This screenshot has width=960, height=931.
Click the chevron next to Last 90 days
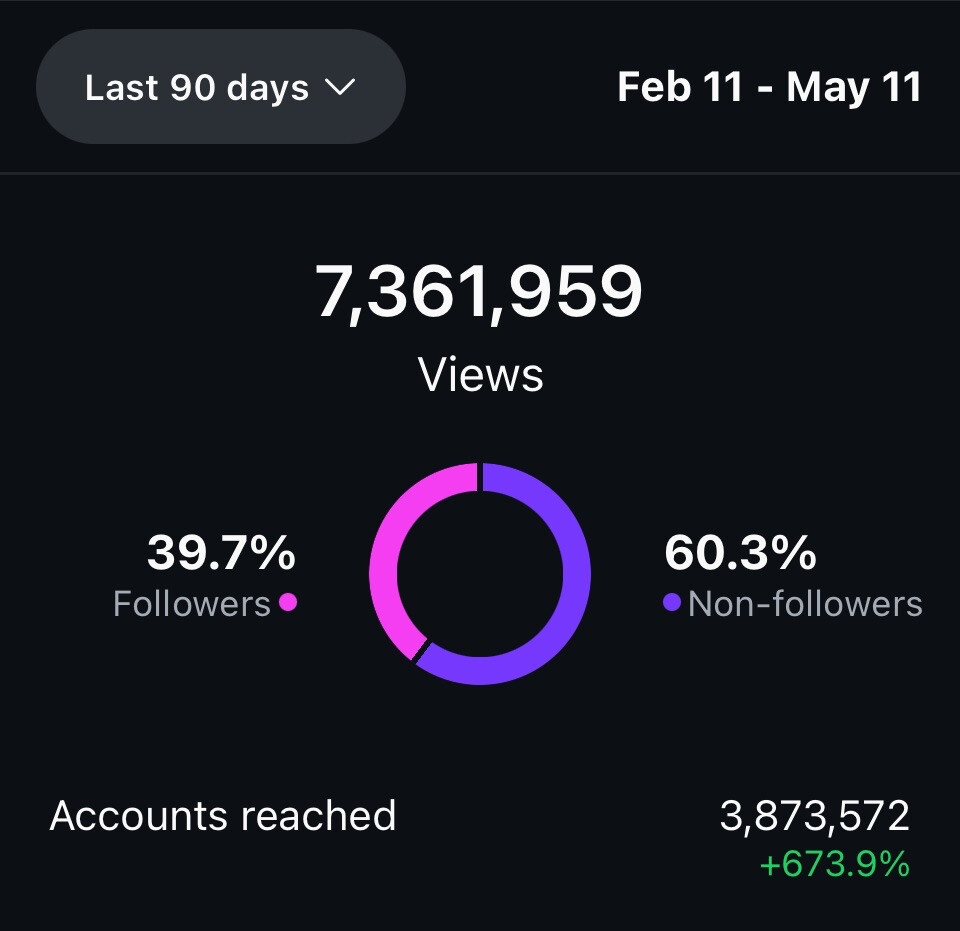pyautogui.click(x=340, y=87)
